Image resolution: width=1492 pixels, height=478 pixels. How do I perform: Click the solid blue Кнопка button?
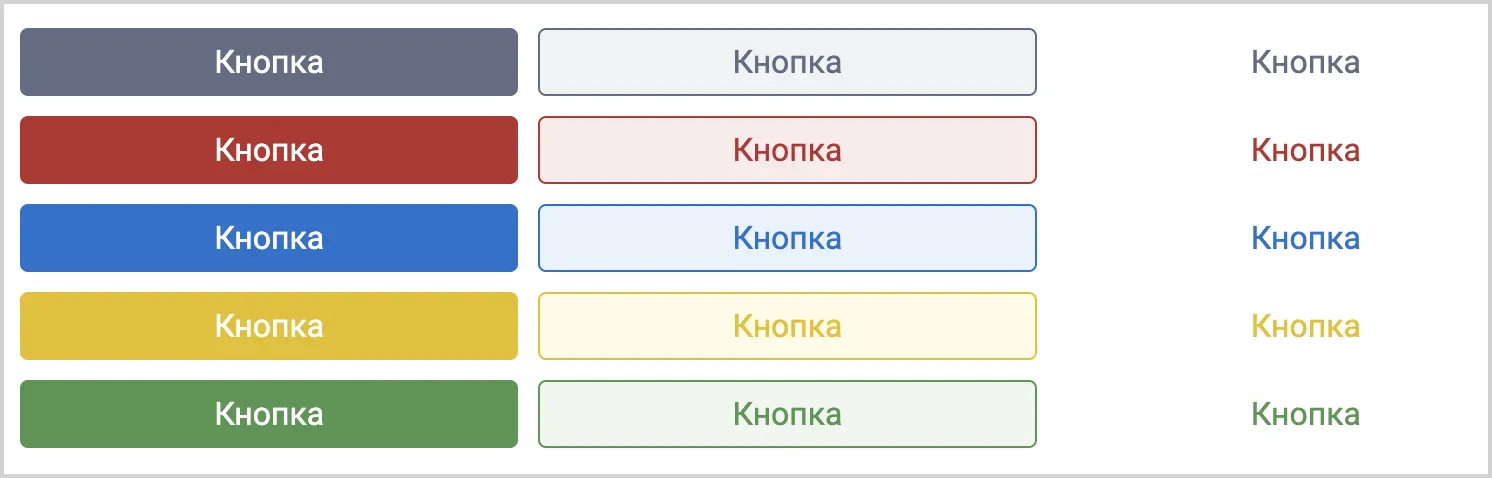(269, 238)
